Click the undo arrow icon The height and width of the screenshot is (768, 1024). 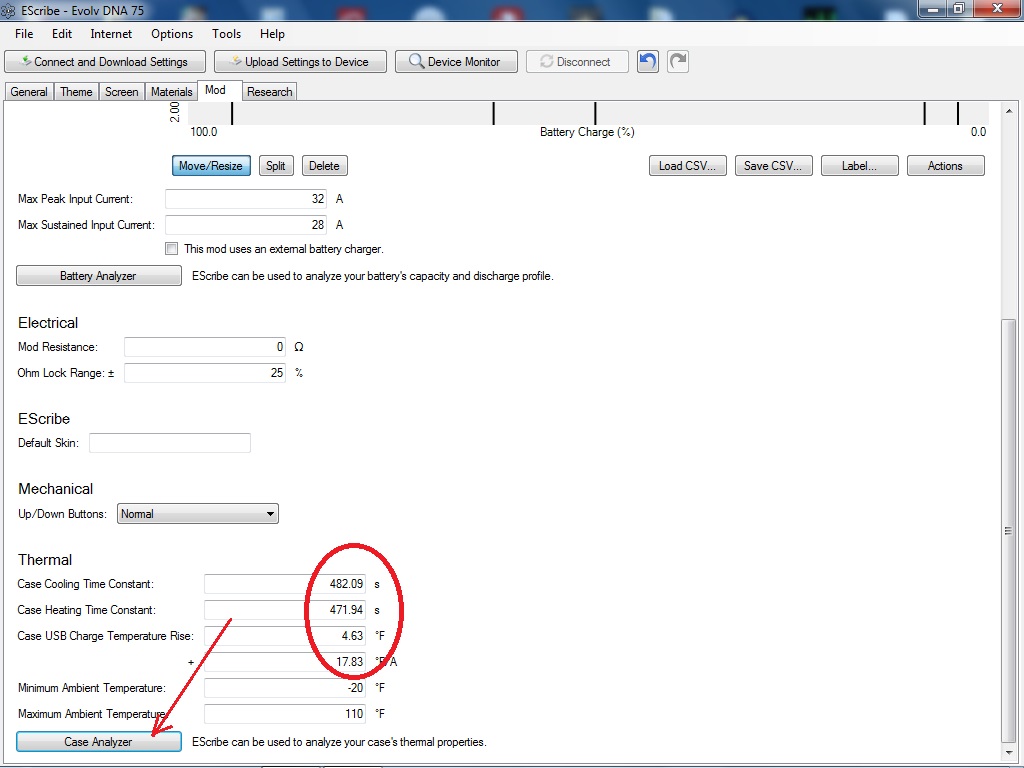click(648, 62)
